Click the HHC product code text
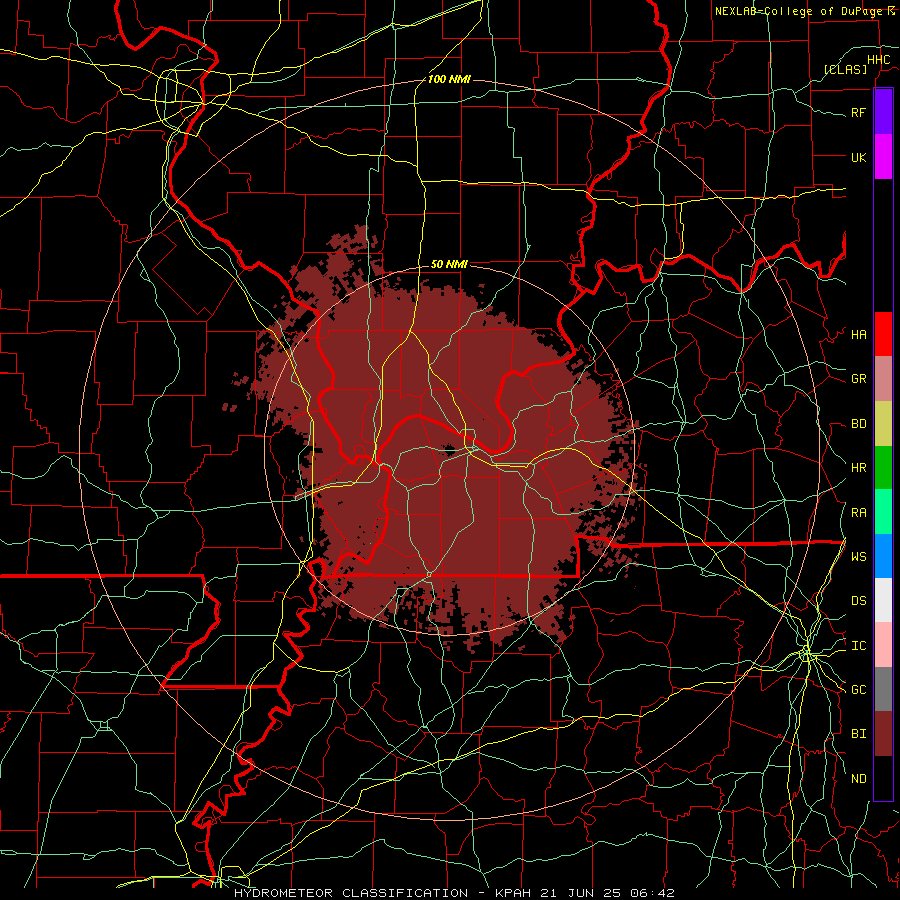Viewport: 900px width, 900px height. click(x=879, y=60)
